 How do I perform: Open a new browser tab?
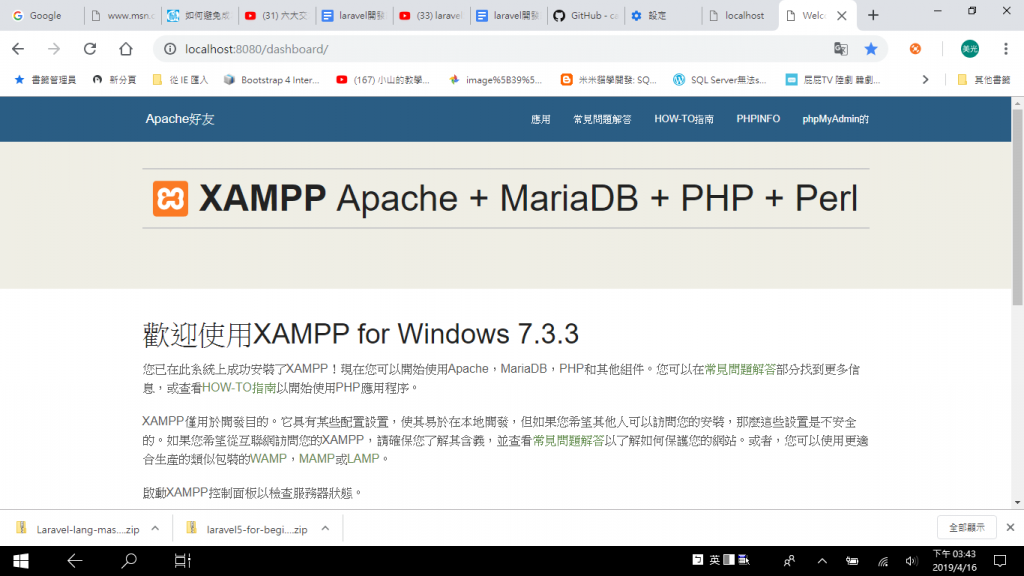(x=873, y=16)
